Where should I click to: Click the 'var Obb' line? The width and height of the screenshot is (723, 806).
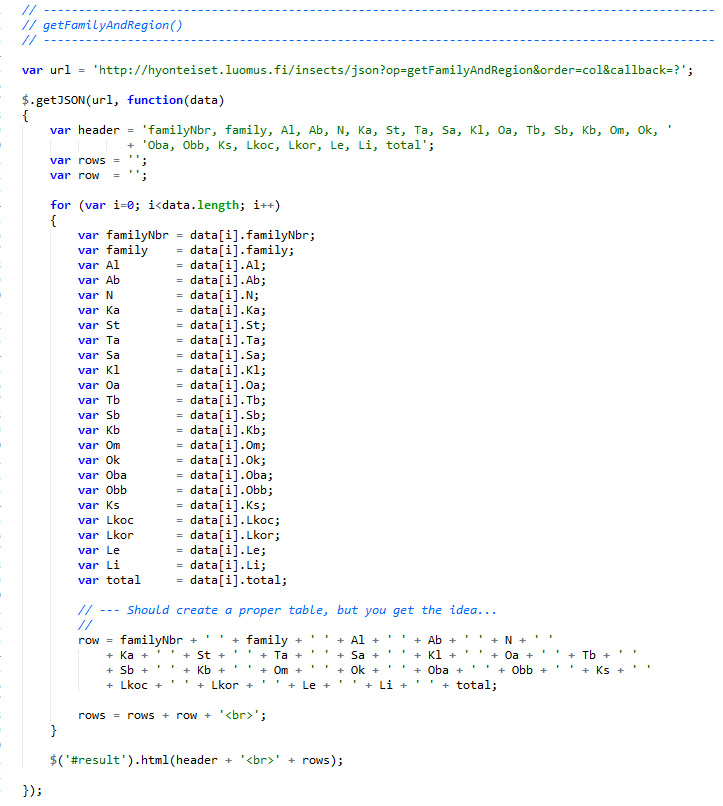point(176,490)
